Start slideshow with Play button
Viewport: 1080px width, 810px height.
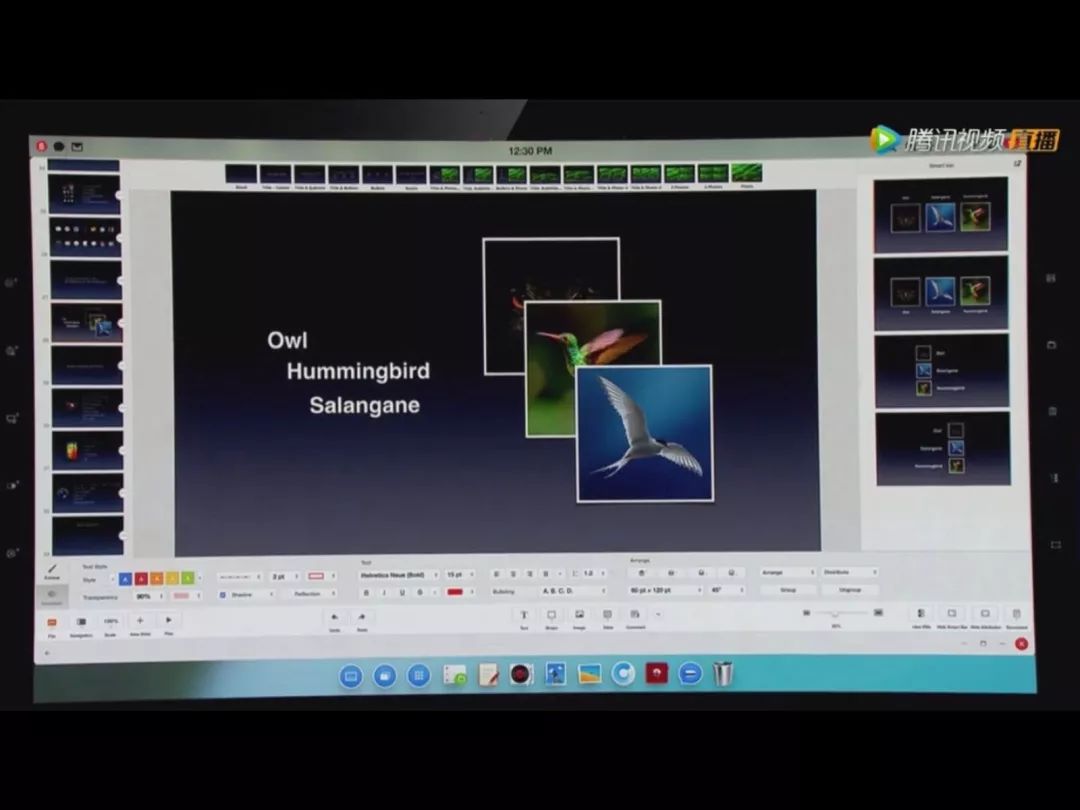169,621
